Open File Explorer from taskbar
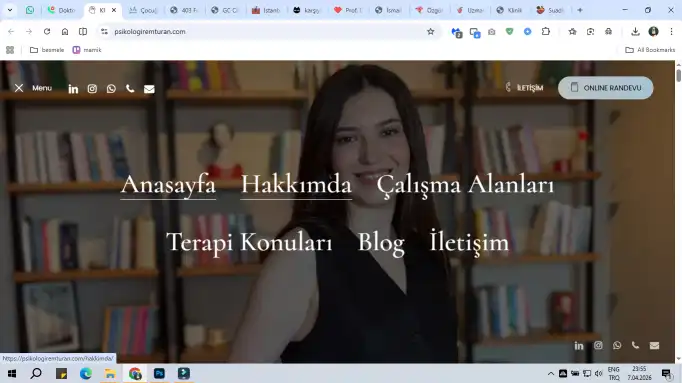 [110, 373]
